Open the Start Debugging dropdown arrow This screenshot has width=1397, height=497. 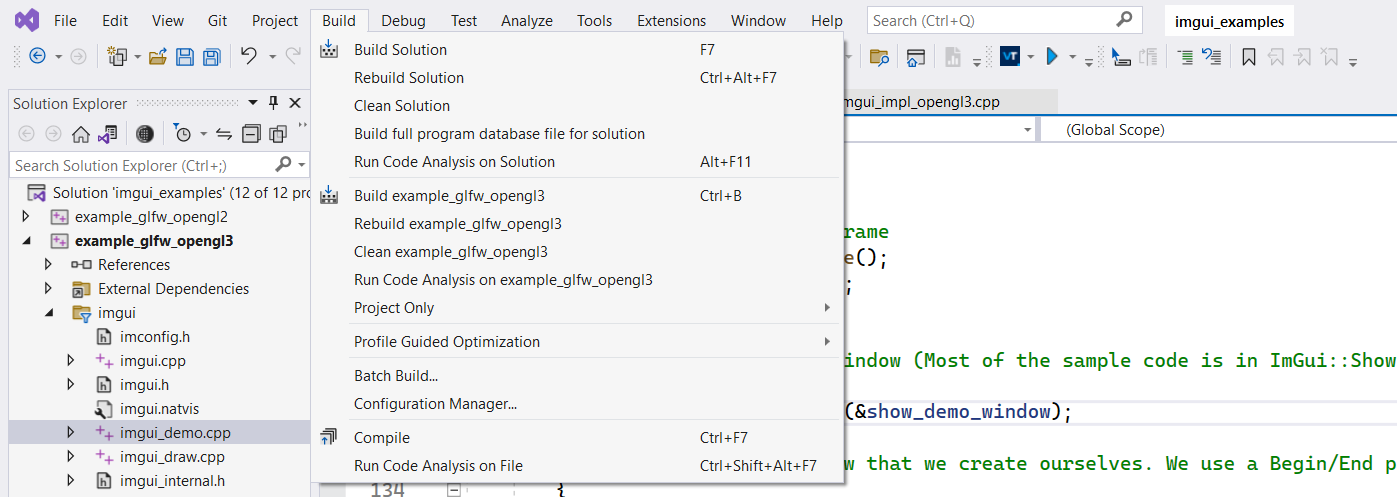(x=1073, y=57)
